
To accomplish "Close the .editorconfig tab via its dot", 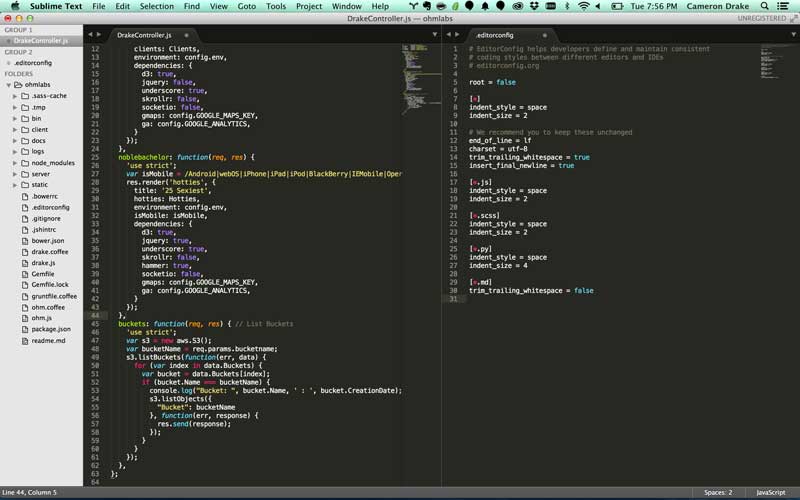I will tap(544, 35).
